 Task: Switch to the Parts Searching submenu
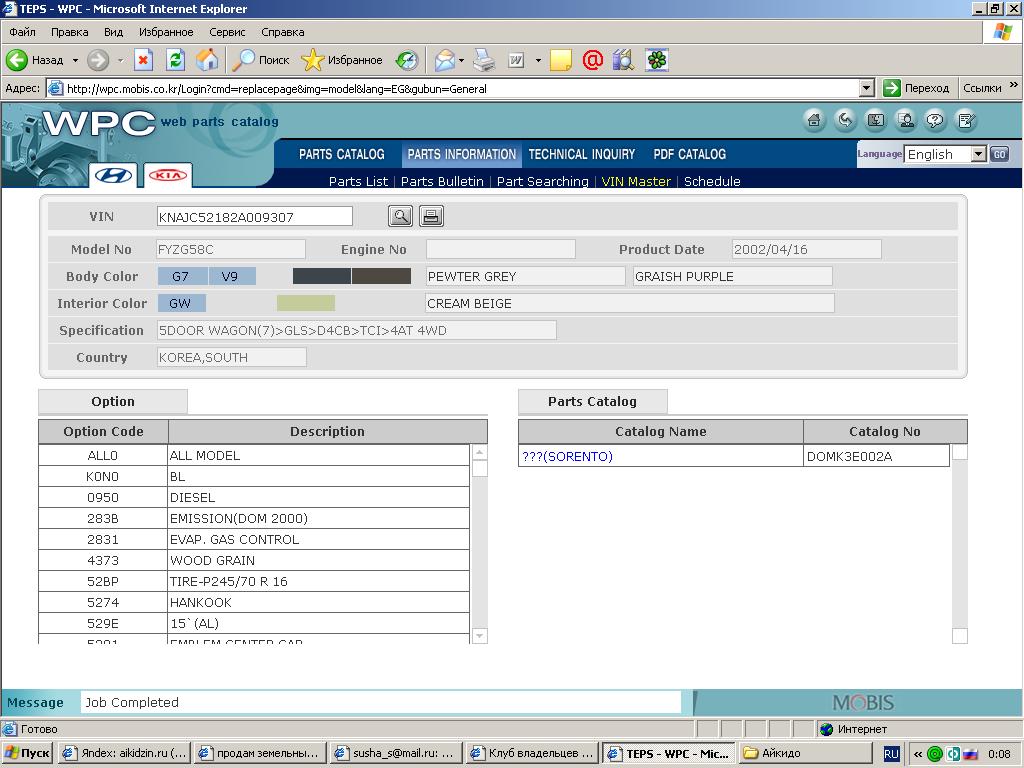pyautogui.click(x=542, y=181)
